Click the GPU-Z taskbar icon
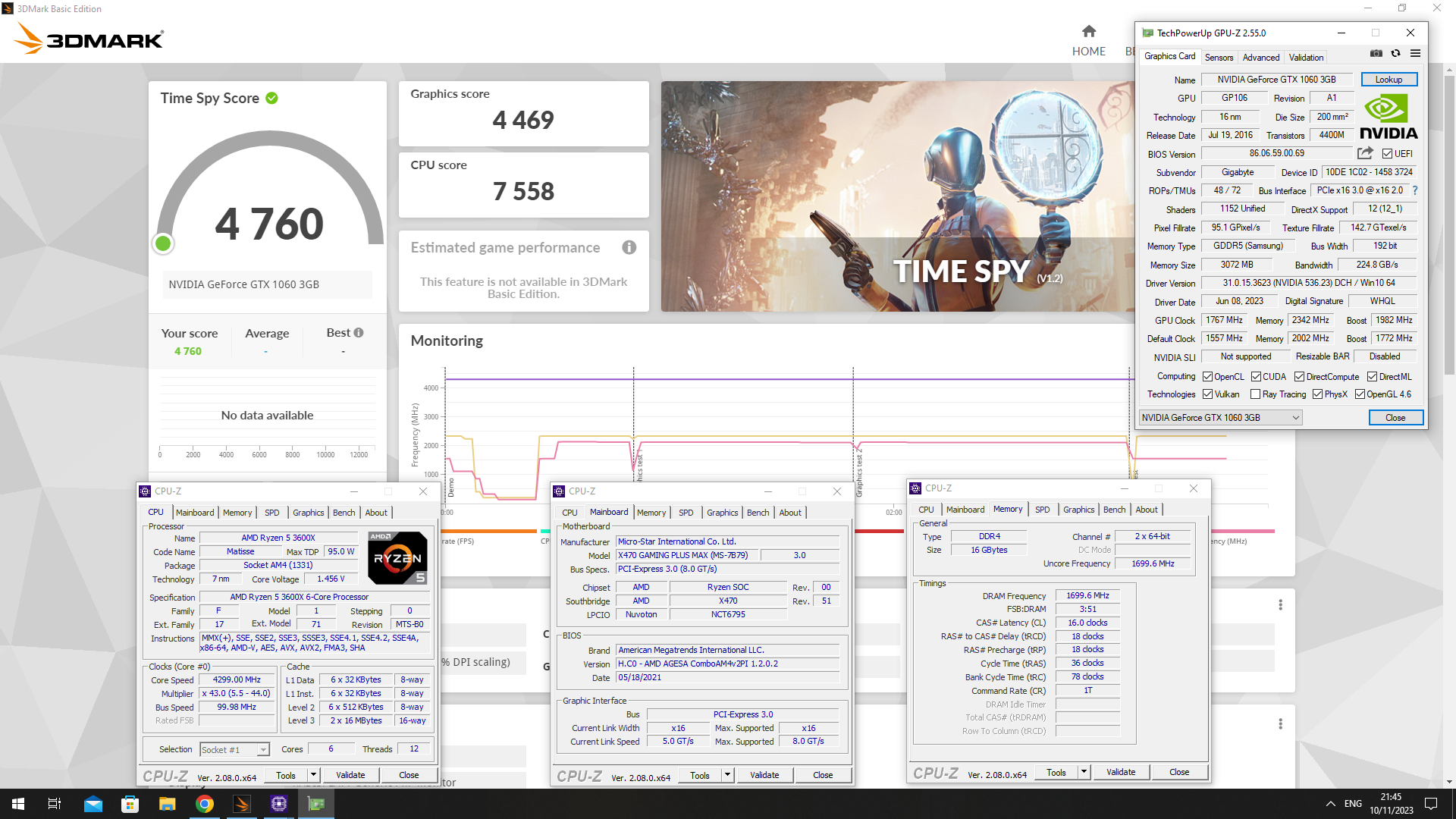Image resolution: width=1456 pixels, height=819 pixels. point(316,804)
